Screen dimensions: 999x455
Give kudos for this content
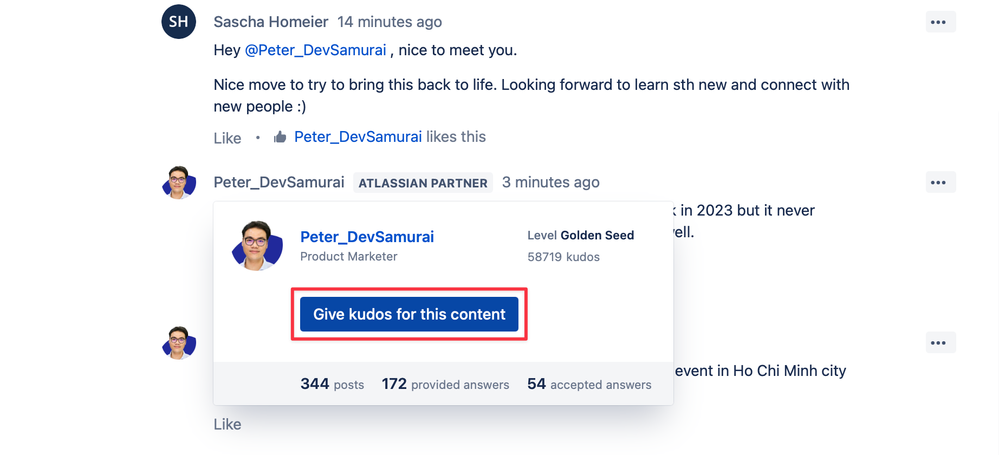tap(409, 314)
